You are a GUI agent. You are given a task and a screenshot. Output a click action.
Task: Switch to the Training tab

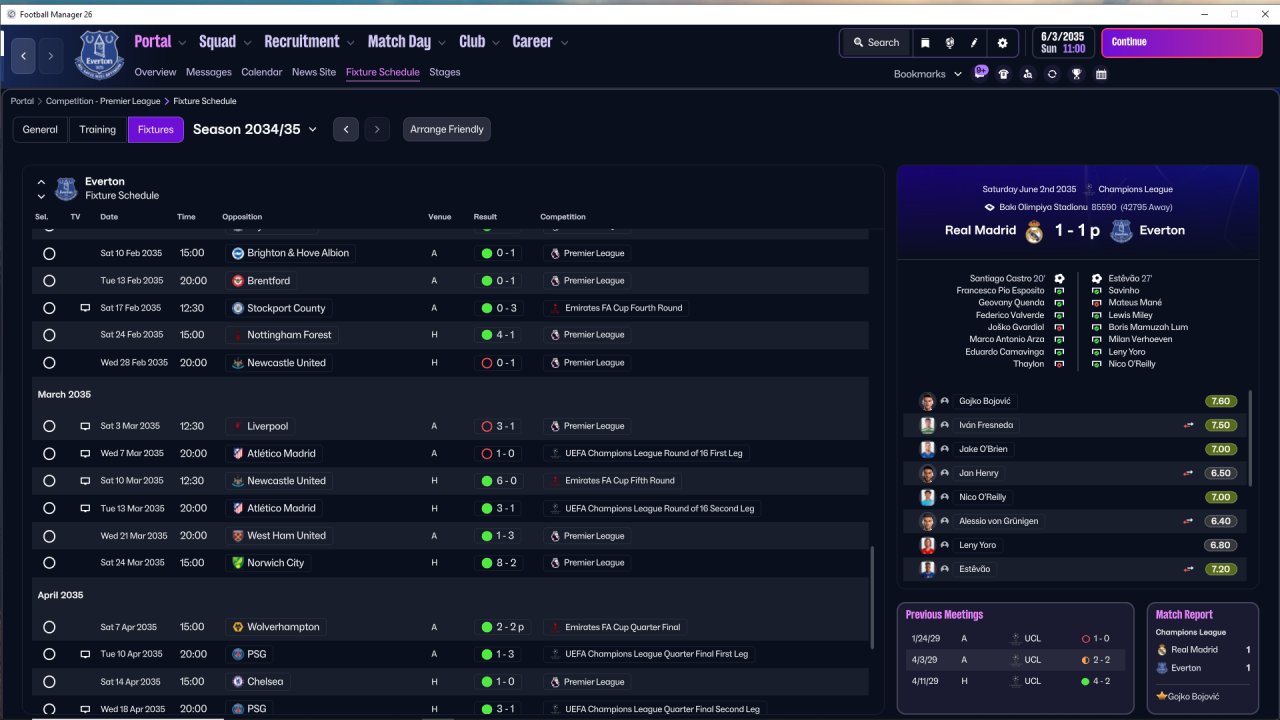coord(98,130)
